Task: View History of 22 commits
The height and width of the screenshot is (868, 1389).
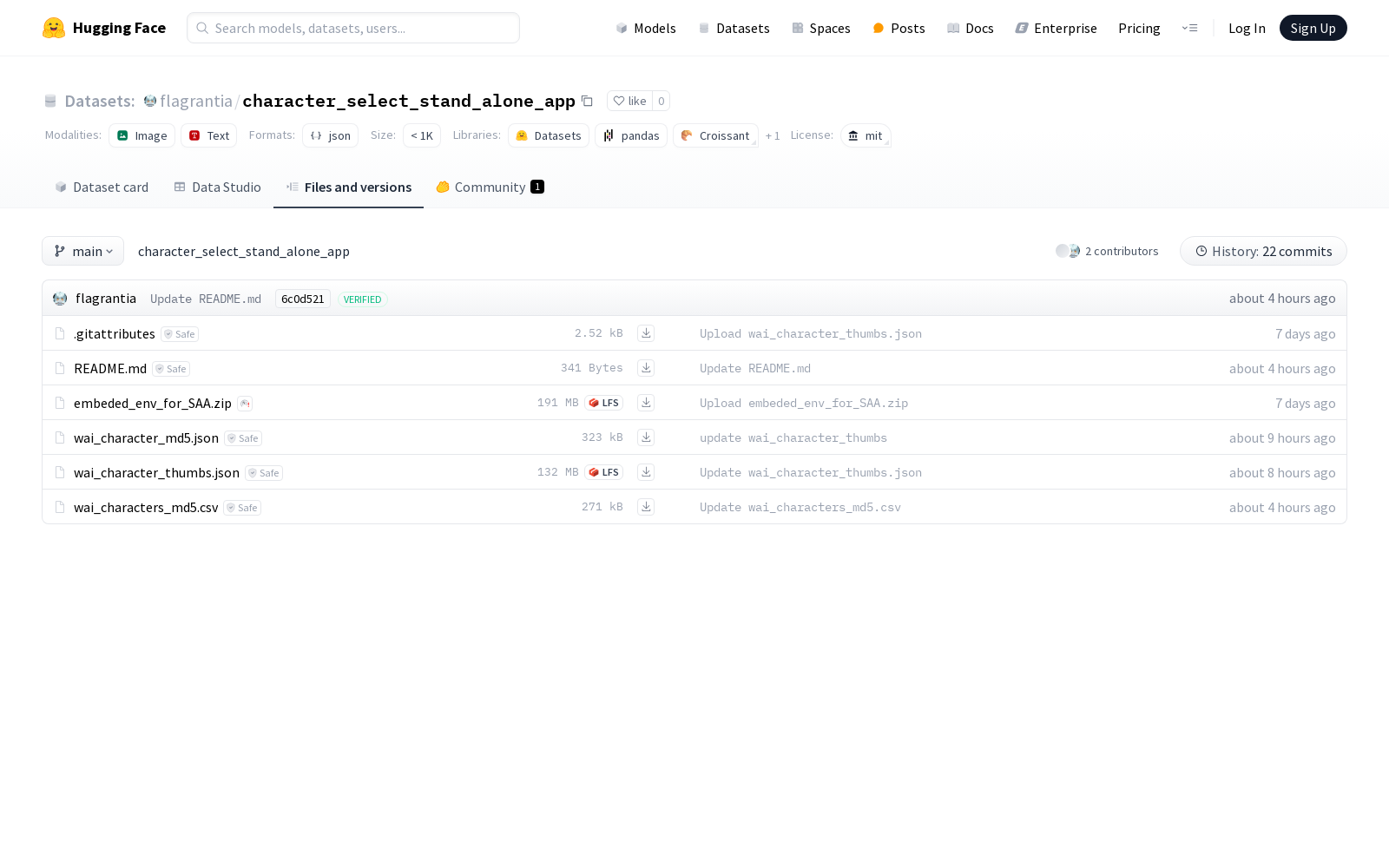Action: 1263,251
